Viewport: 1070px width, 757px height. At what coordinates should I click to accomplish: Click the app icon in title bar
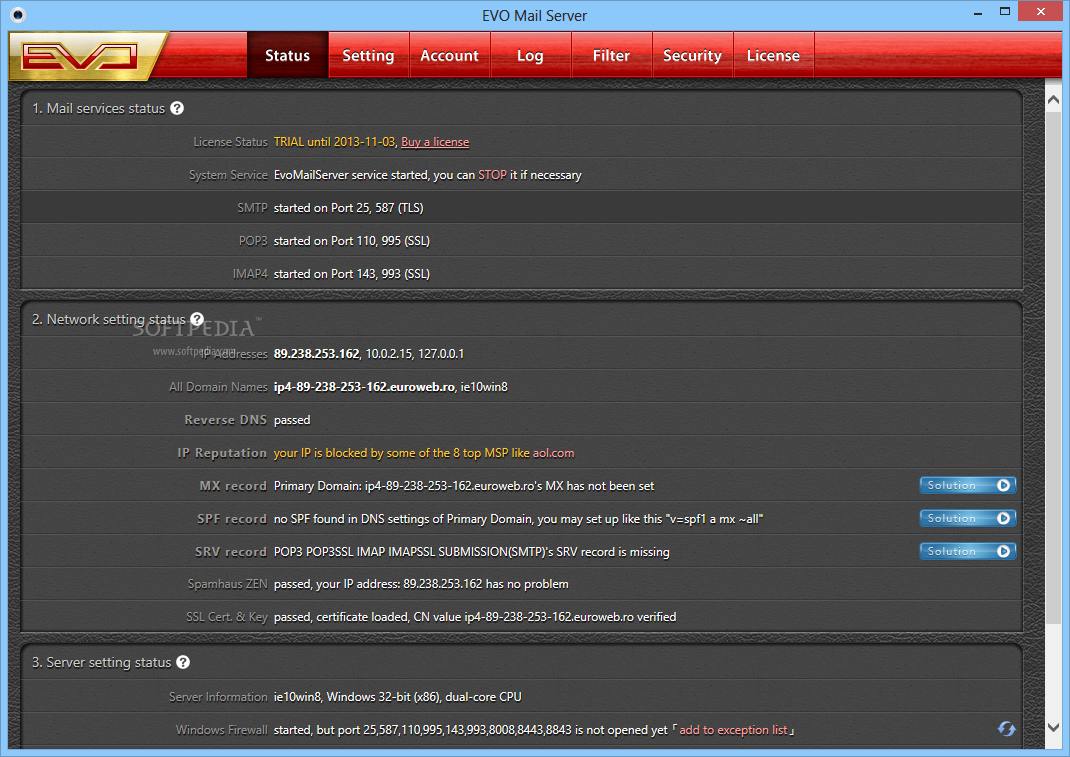tap(18, 14)
